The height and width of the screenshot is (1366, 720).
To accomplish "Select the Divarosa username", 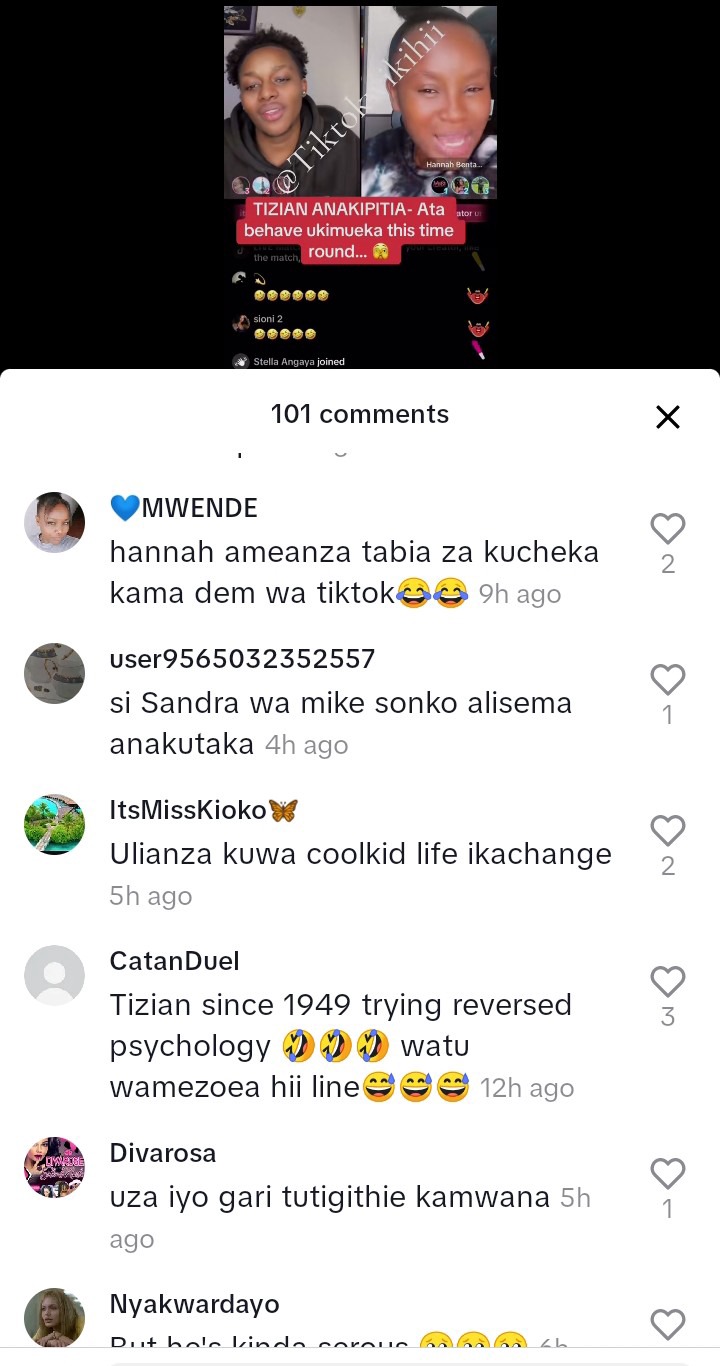I will tap(163, 1153).
